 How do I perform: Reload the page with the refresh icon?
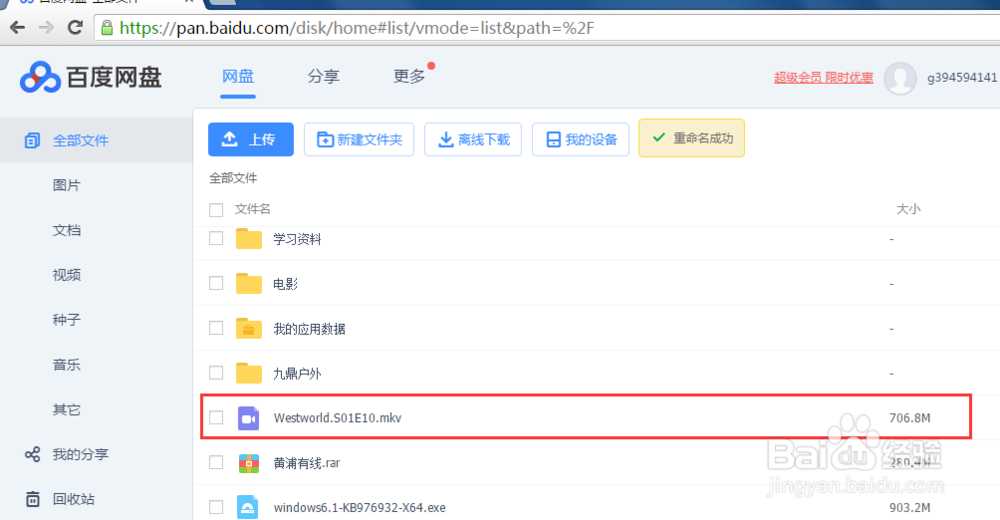(75, 27)
